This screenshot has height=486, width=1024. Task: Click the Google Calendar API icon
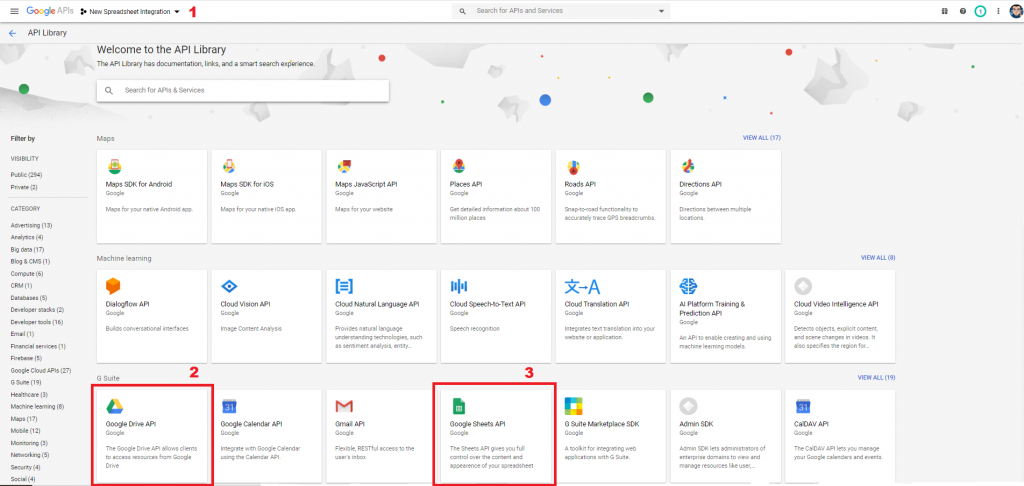pyautogui.click(x=229, y=406)
